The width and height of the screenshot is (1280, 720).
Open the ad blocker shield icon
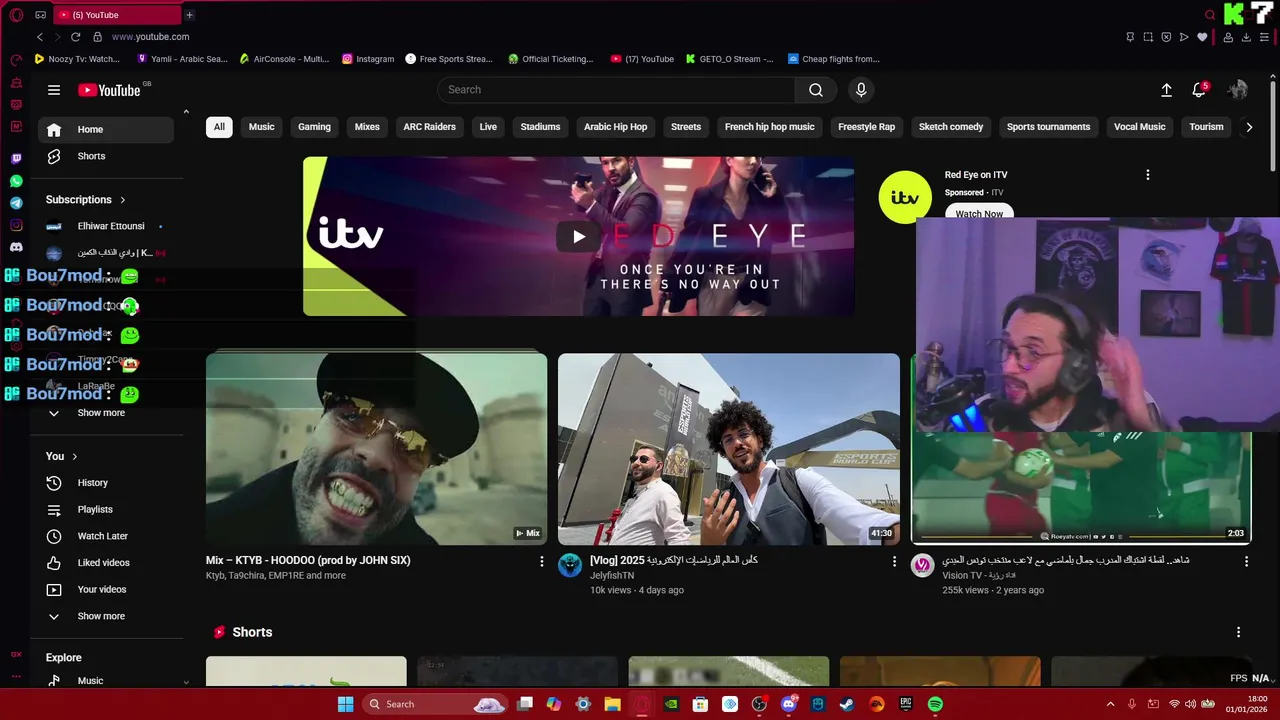coord(1166,37)
